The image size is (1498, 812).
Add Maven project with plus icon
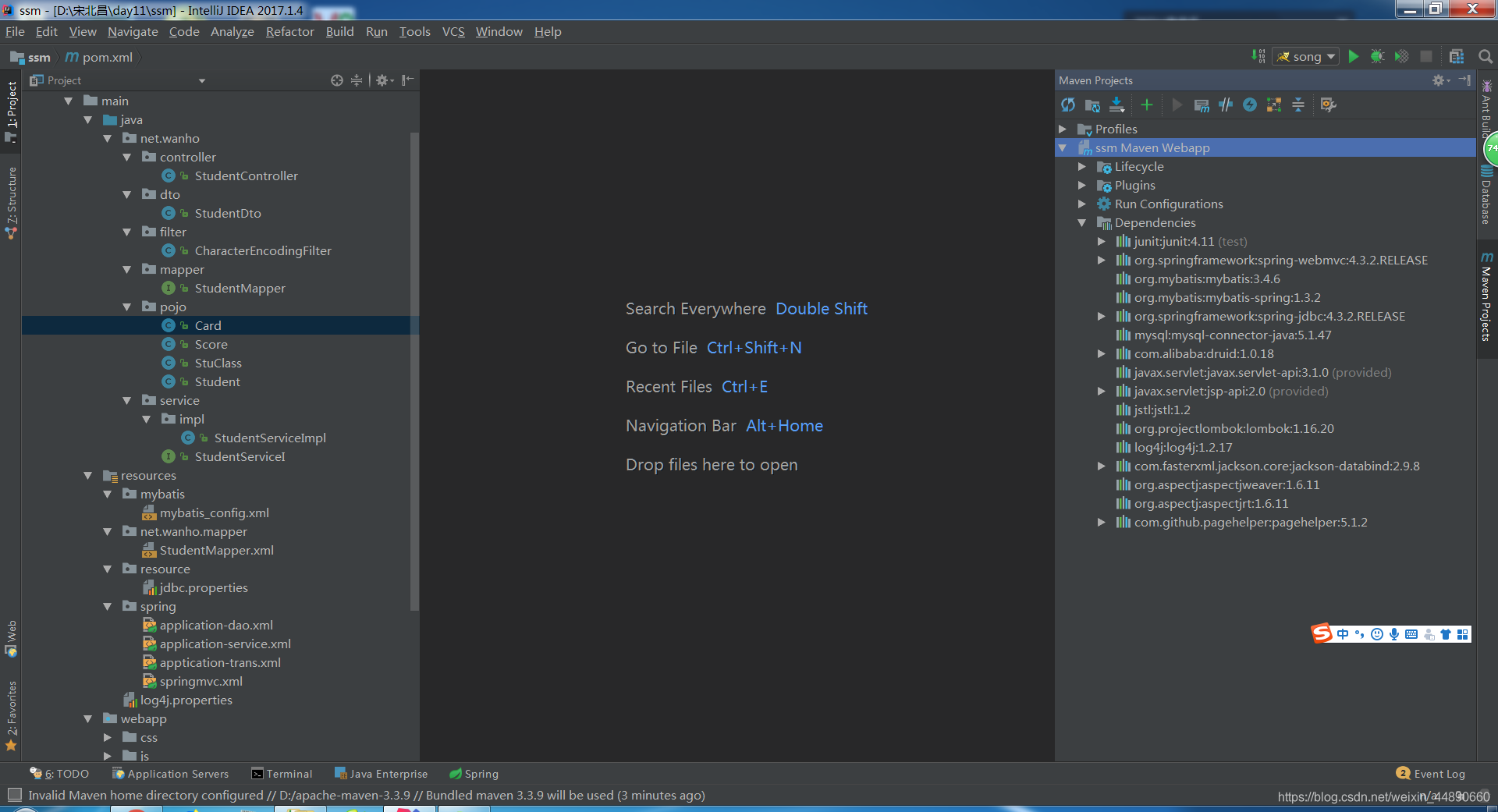[x=1146, y=105]
